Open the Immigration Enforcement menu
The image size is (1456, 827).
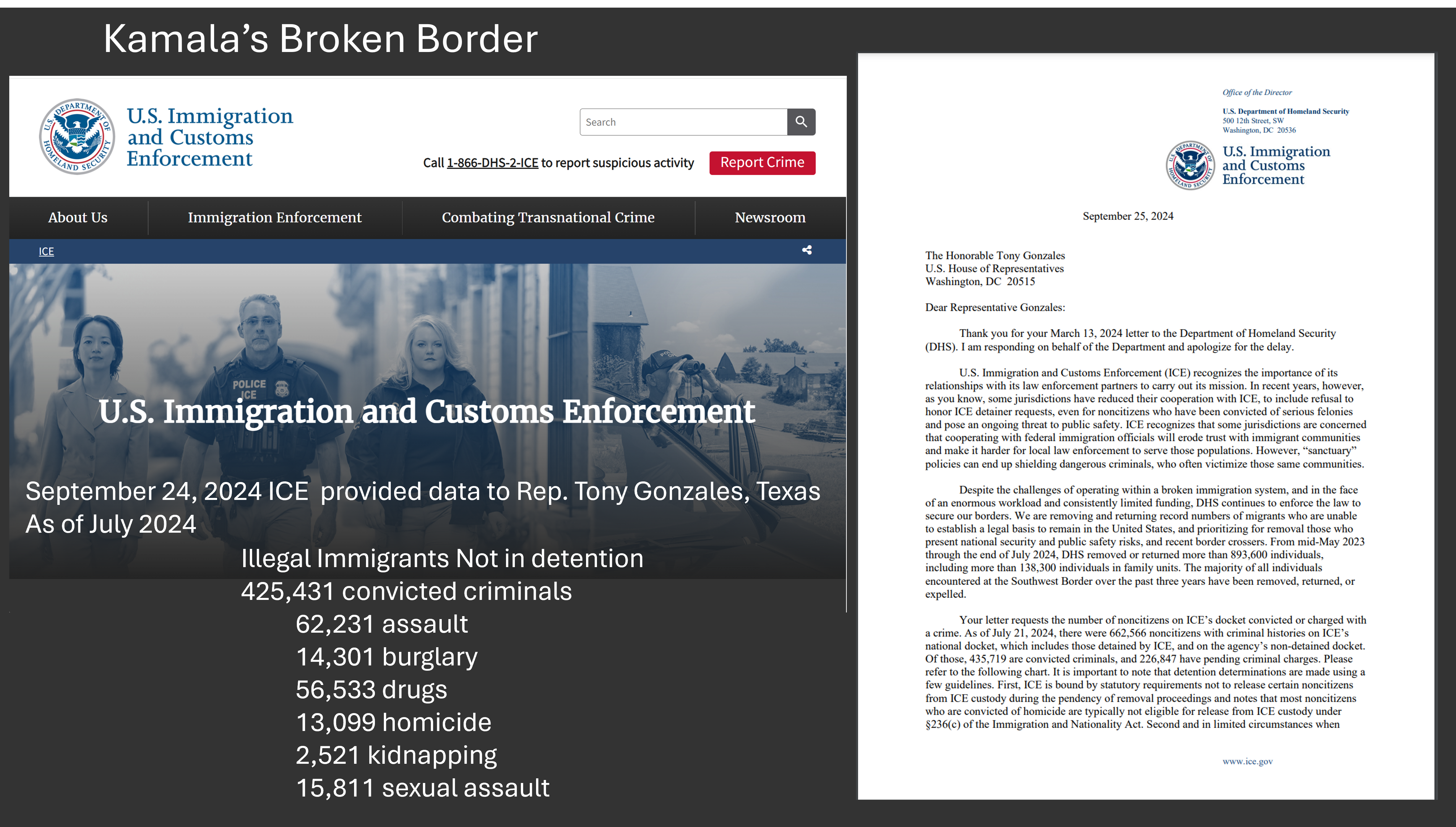tap(275, 218)
